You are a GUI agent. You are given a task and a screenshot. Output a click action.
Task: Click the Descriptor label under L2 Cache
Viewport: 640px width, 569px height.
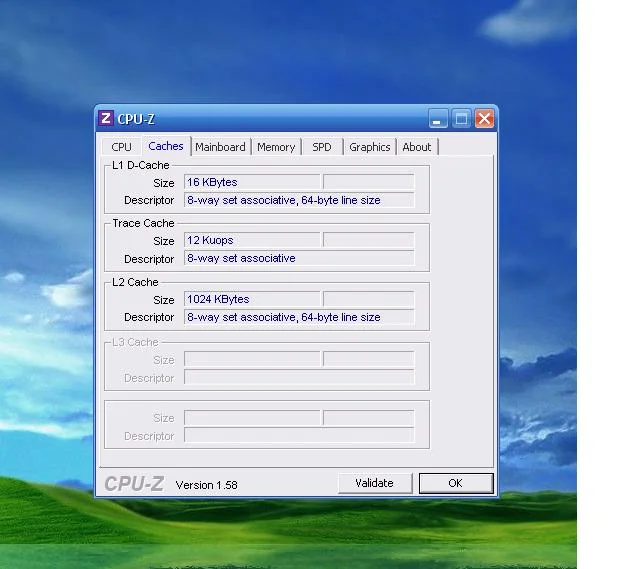149,317
